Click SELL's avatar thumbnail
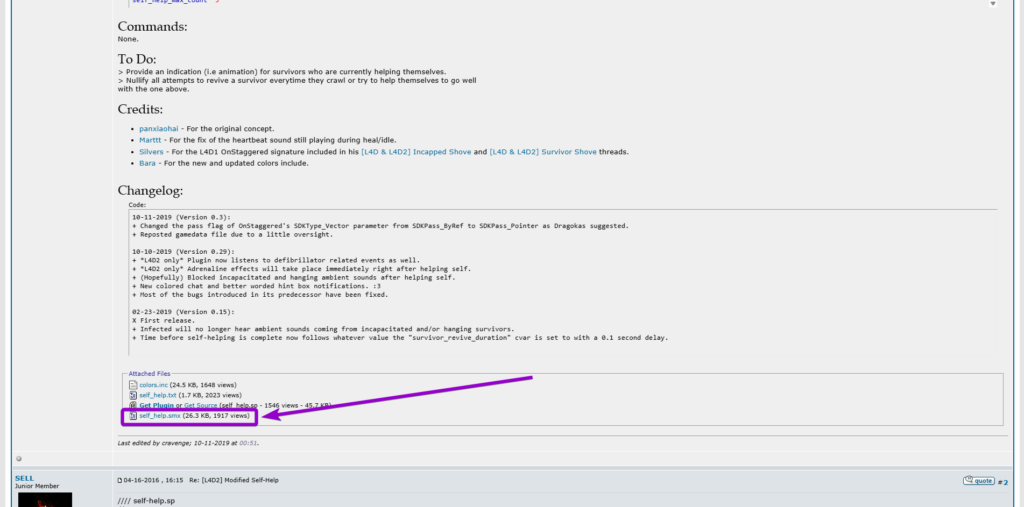 [45, 500]
